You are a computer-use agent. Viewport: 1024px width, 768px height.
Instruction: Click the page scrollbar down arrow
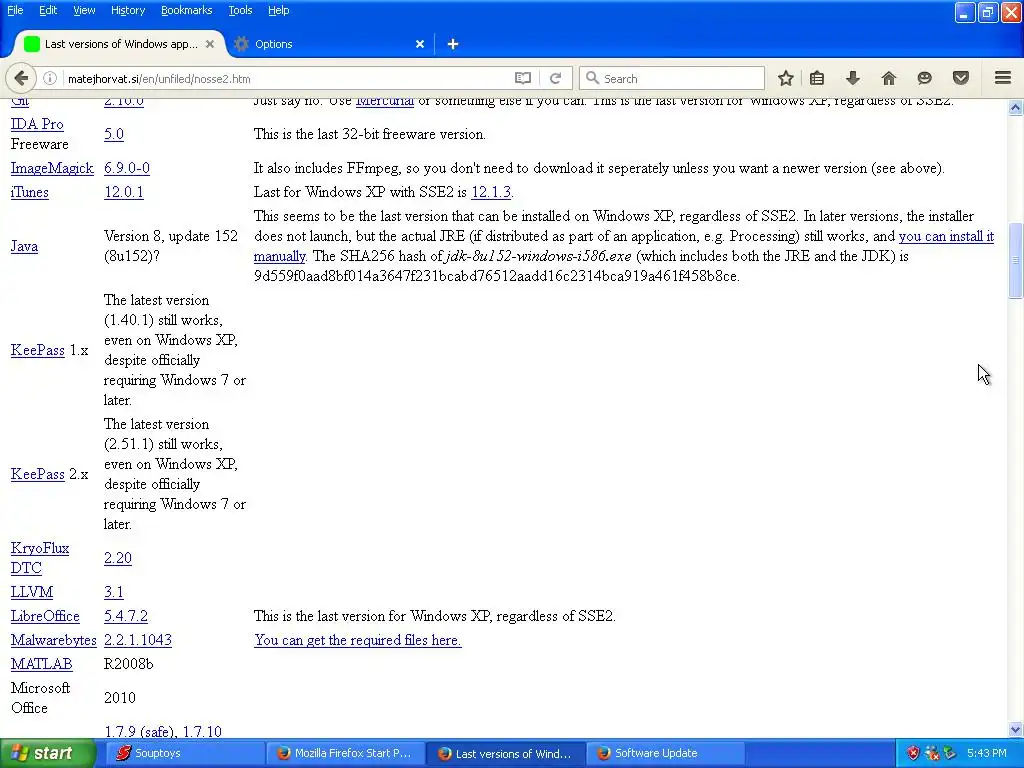pyautogui.click(x=1016, y=729)
